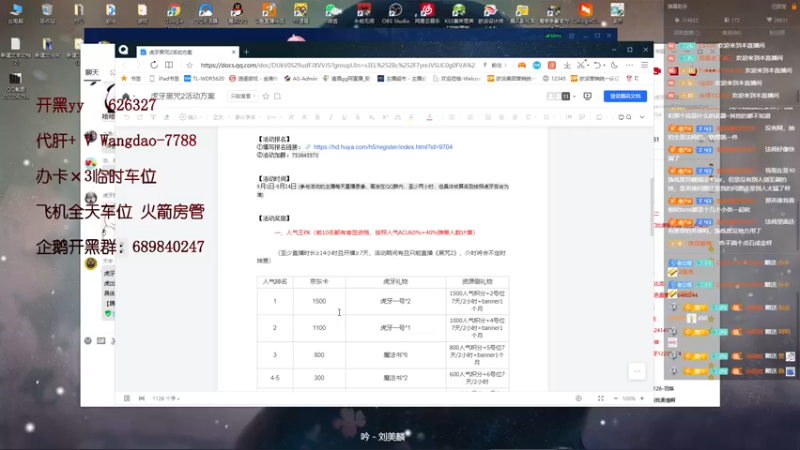Open NetEase Cloud Music desktop shortcut
The image size is (800, 450).
coord(427,13)
